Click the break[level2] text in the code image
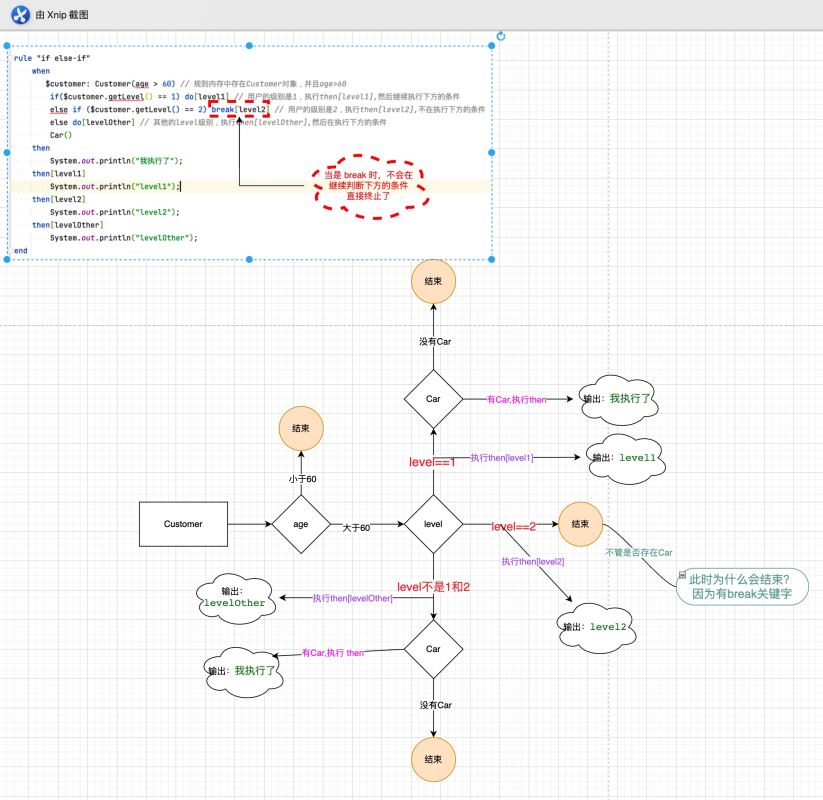The width and height of the screenshot is (823, 800). coord(240,109)
